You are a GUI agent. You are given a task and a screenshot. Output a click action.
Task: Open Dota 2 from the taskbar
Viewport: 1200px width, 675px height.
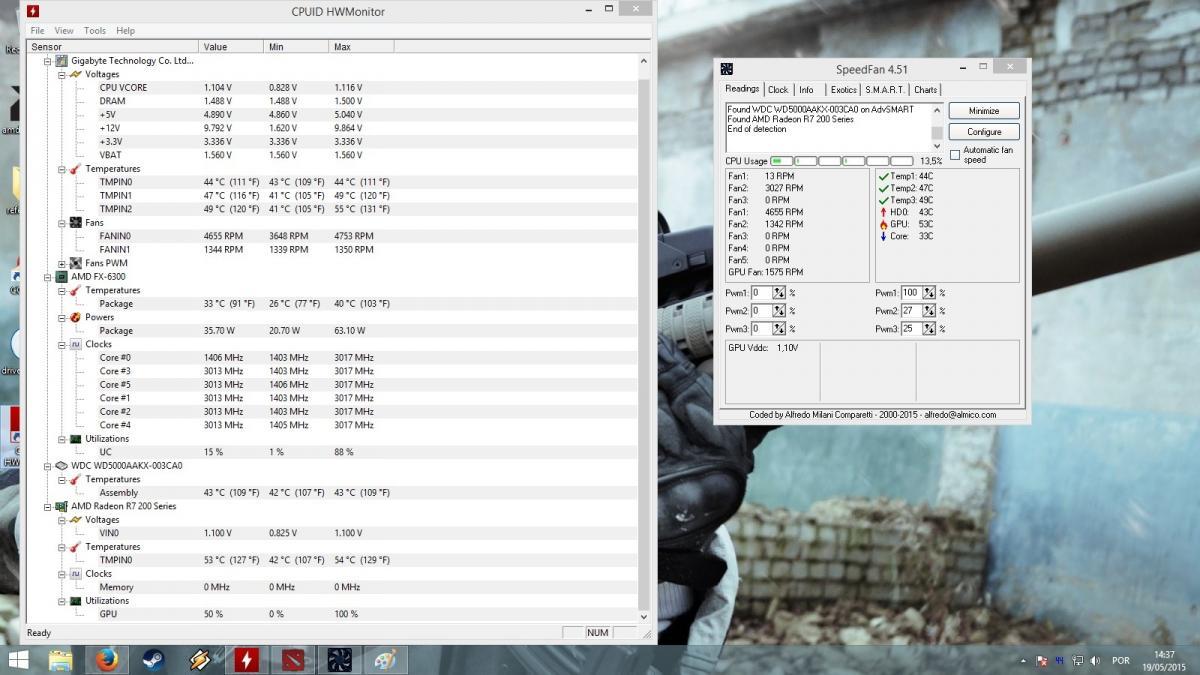pyautogui.click(x=293, y=660)
